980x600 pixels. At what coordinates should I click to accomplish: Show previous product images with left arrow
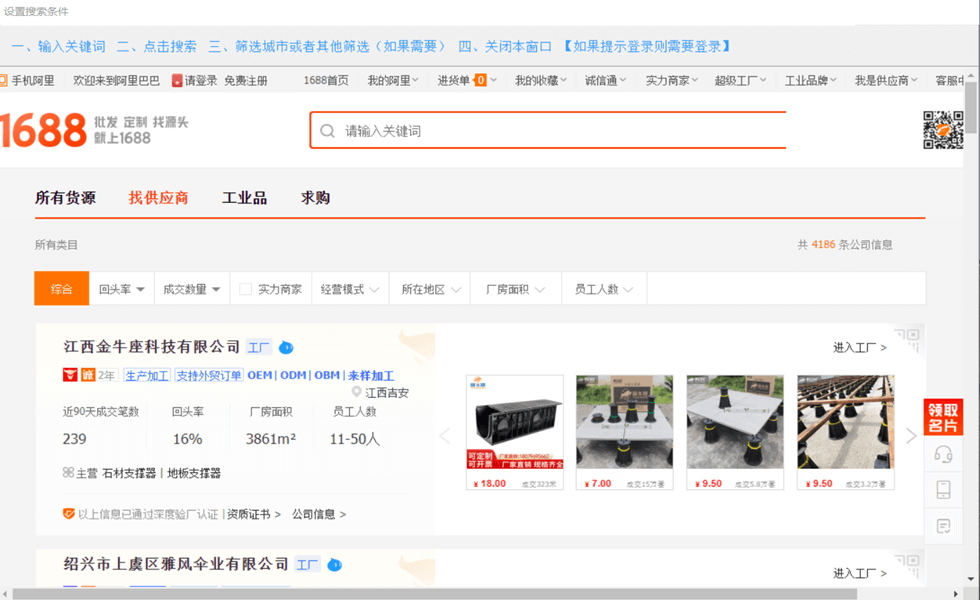click(x=445, y=436)
